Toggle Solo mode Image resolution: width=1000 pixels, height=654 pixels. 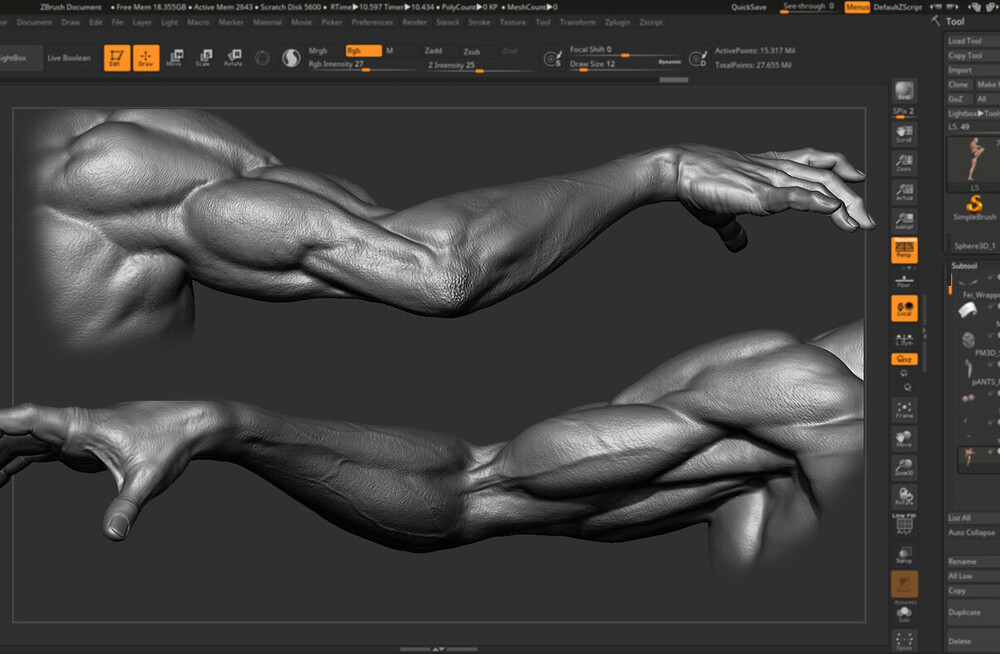tap(904, 614)
